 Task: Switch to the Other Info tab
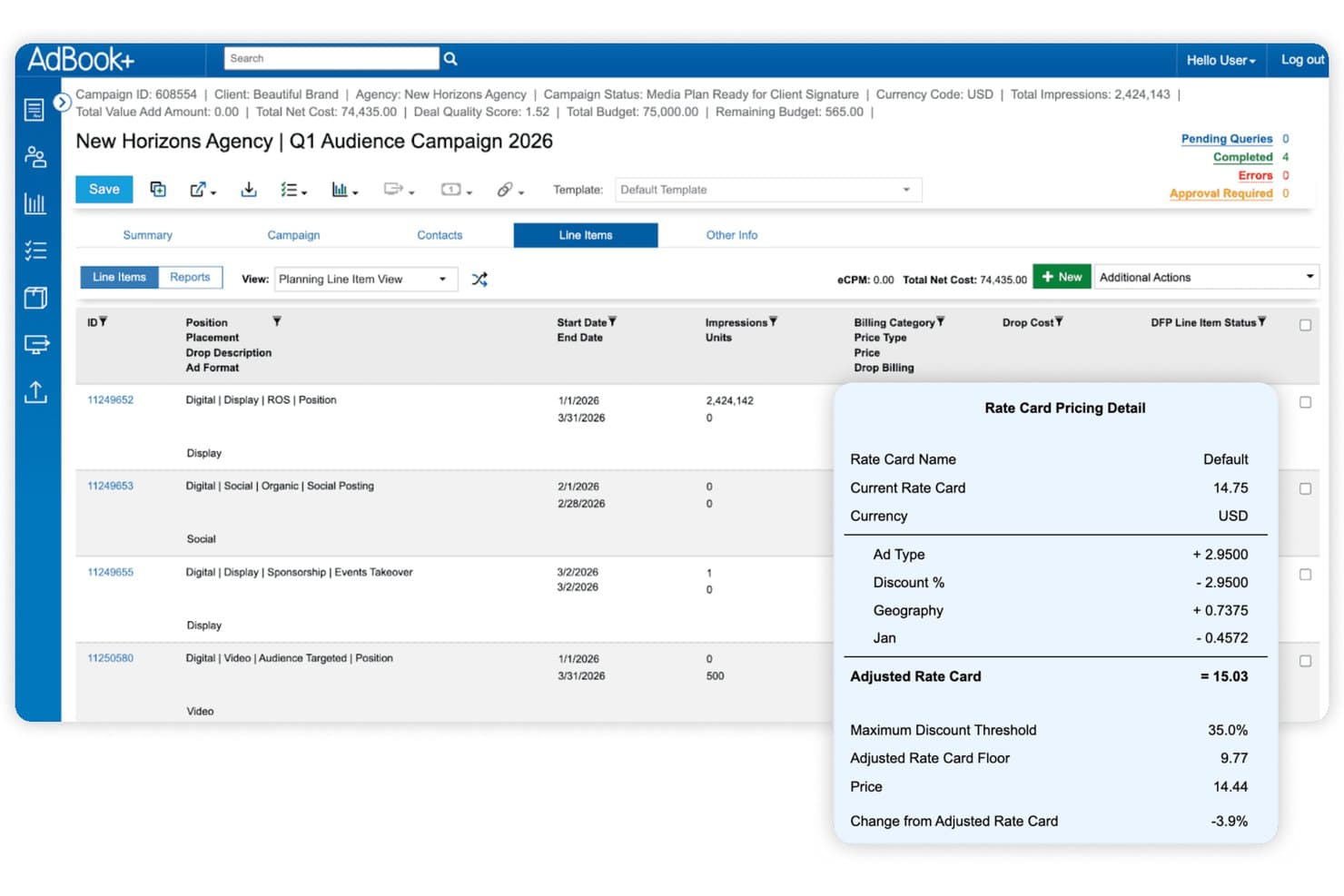(732, 235)
